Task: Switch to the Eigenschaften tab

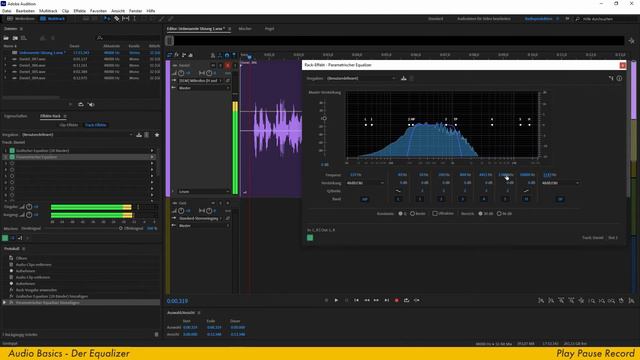Action: tap(16, 116)
